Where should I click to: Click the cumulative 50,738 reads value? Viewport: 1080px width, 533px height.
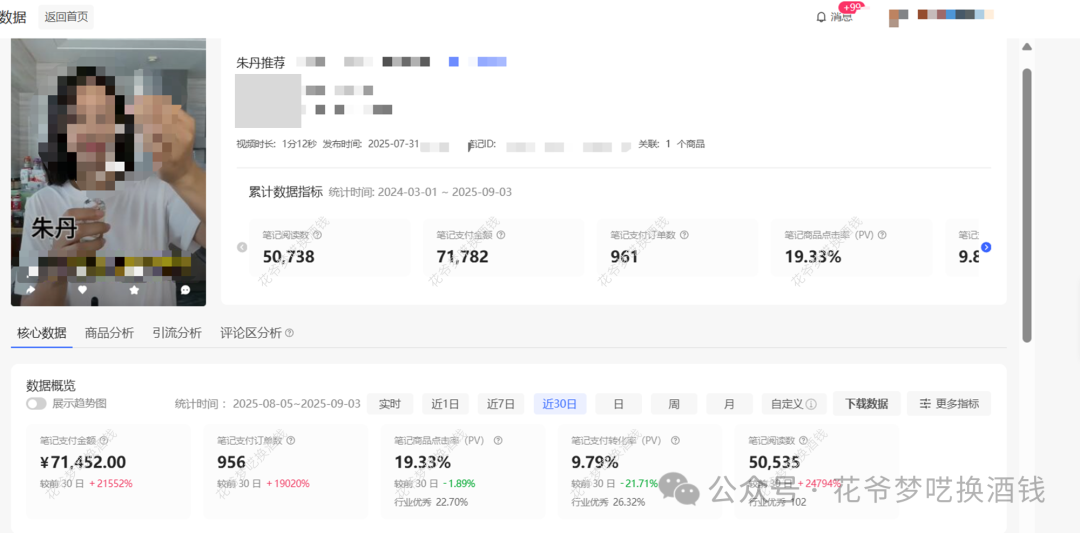click(289, 257)
